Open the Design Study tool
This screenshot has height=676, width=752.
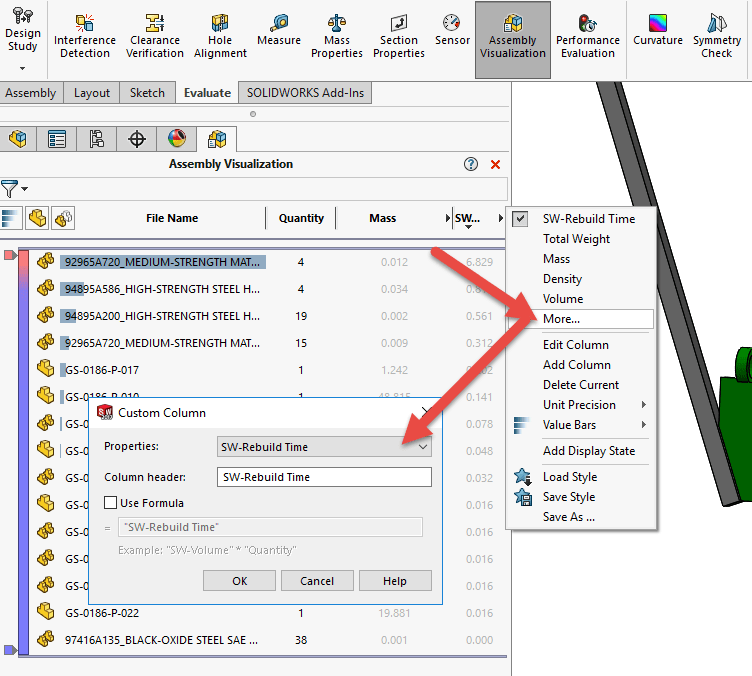[x=23, y=31]
